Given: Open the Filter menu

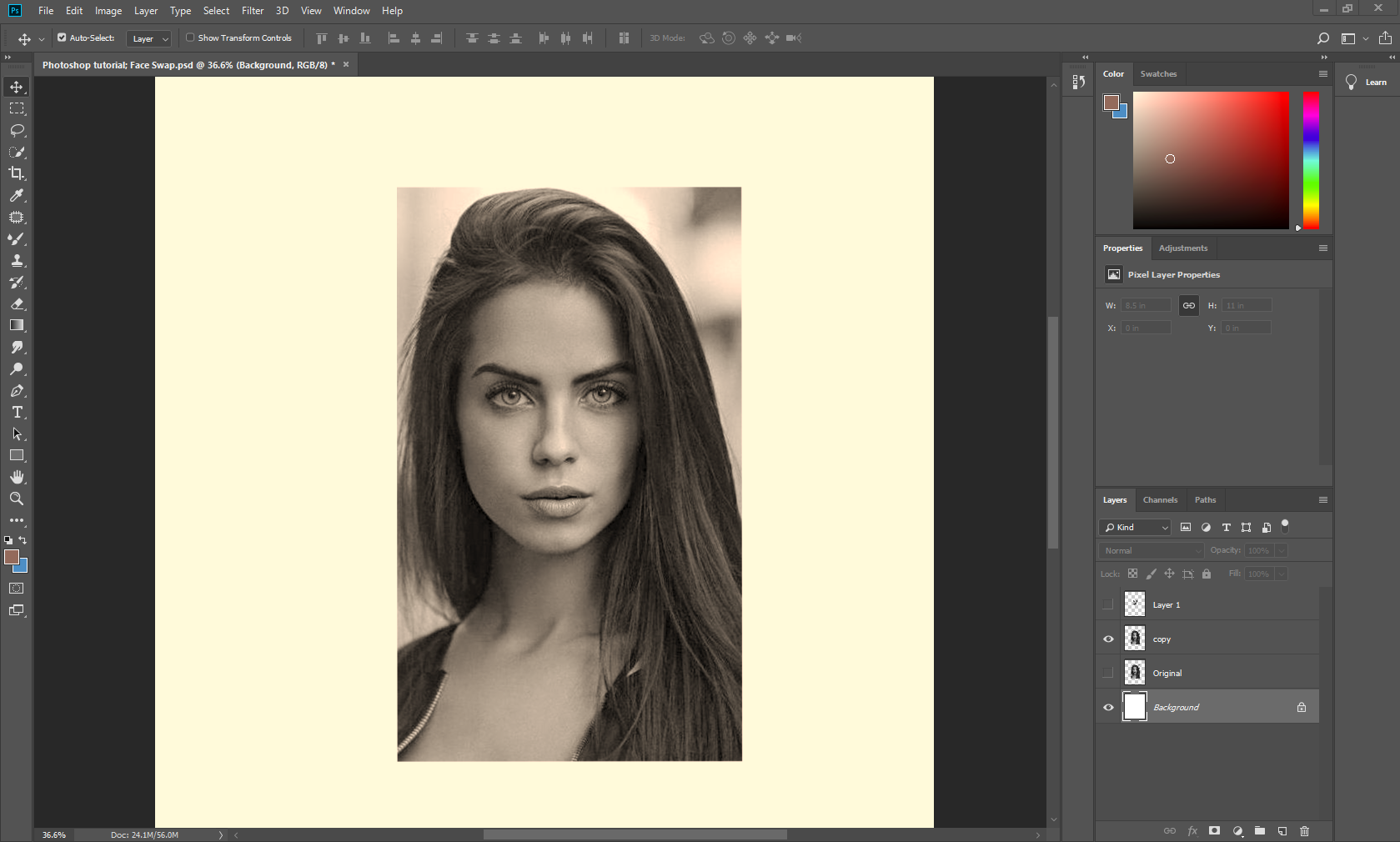Looking at the screenshot, I should click(253, 11).
